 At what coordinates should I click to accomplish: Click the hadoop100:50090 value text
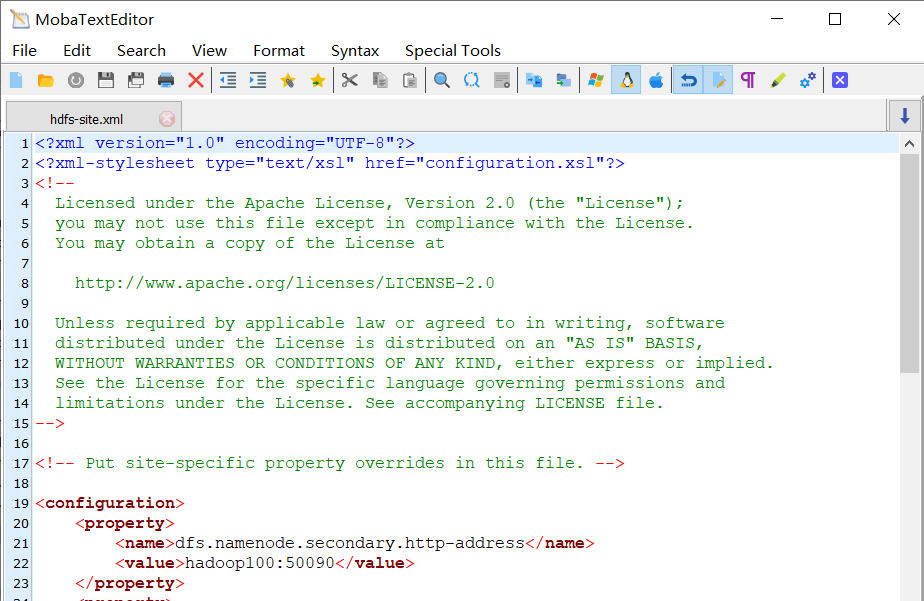click(x=260, y=563)
